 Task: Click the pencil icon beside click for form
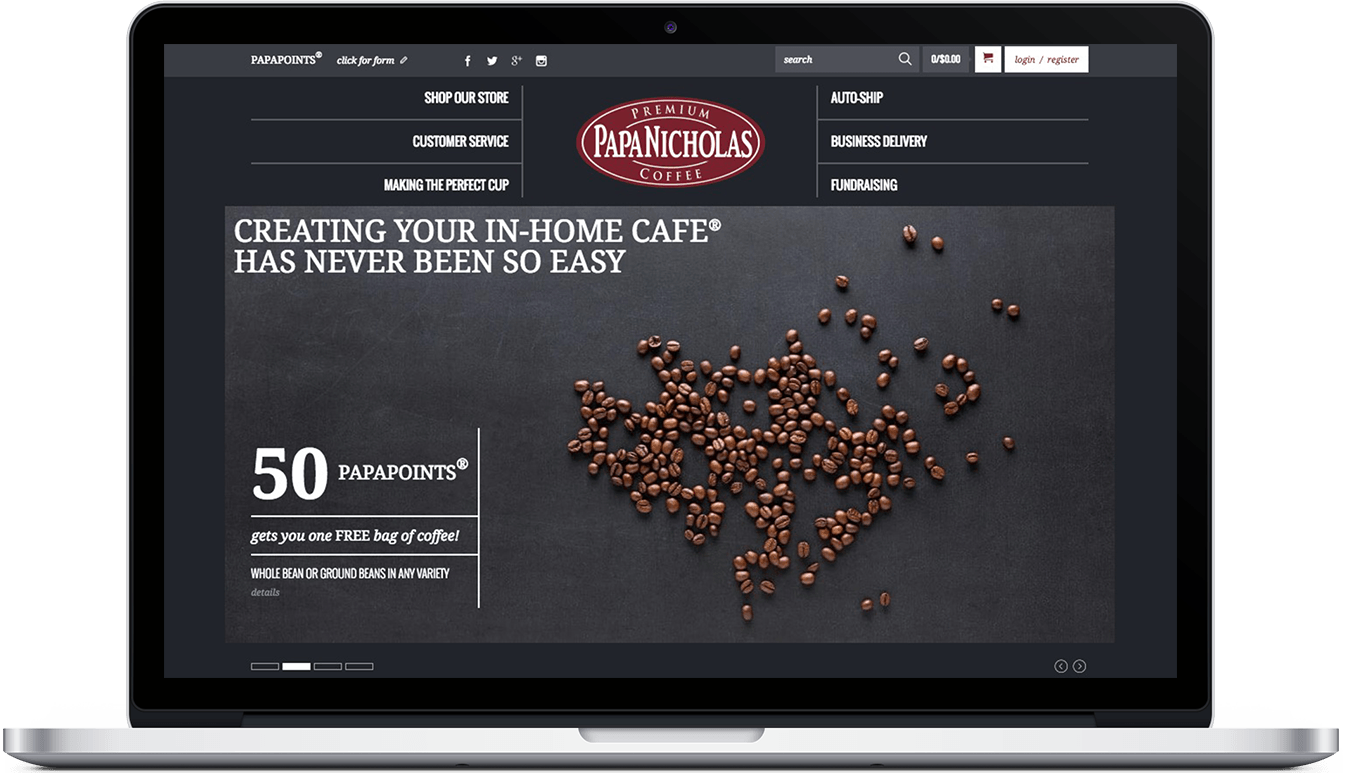(x=404, y=60)
